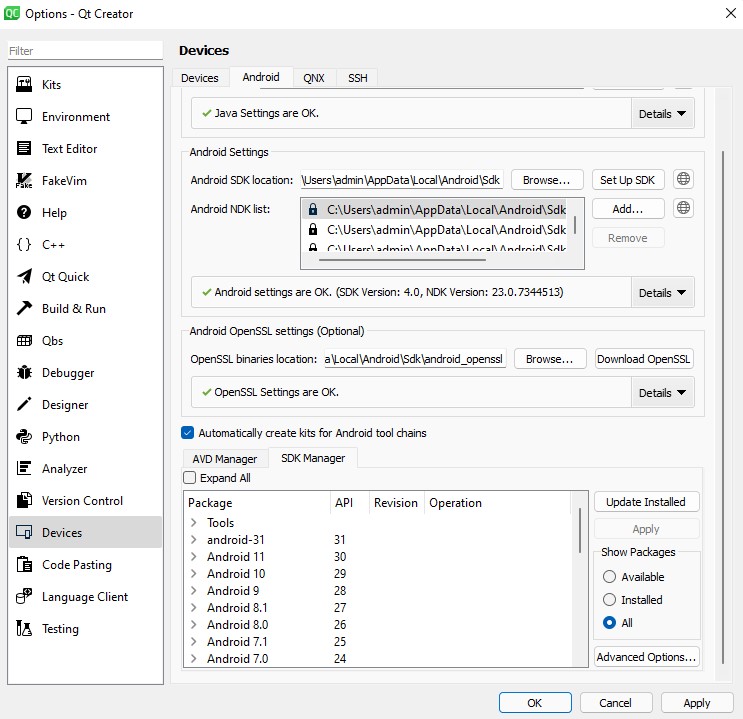Image resolution: width=743 pixels, height=719 pixels.
Task: Go to Qt Quick settings
Action: tap(65, 277)
